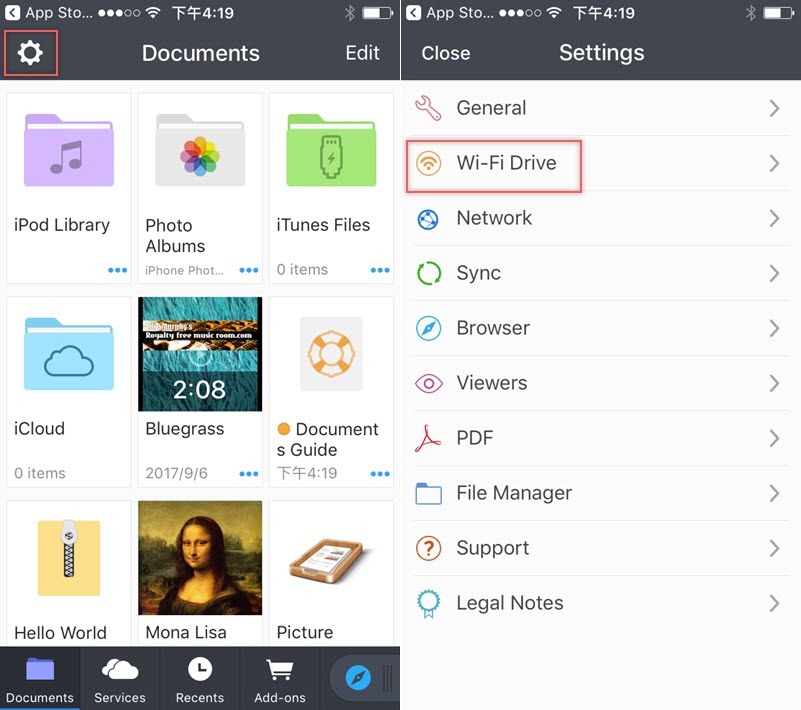
Task: Tap the back arrow beside App Store in the left status bar
Action: [x=12, y=13]
